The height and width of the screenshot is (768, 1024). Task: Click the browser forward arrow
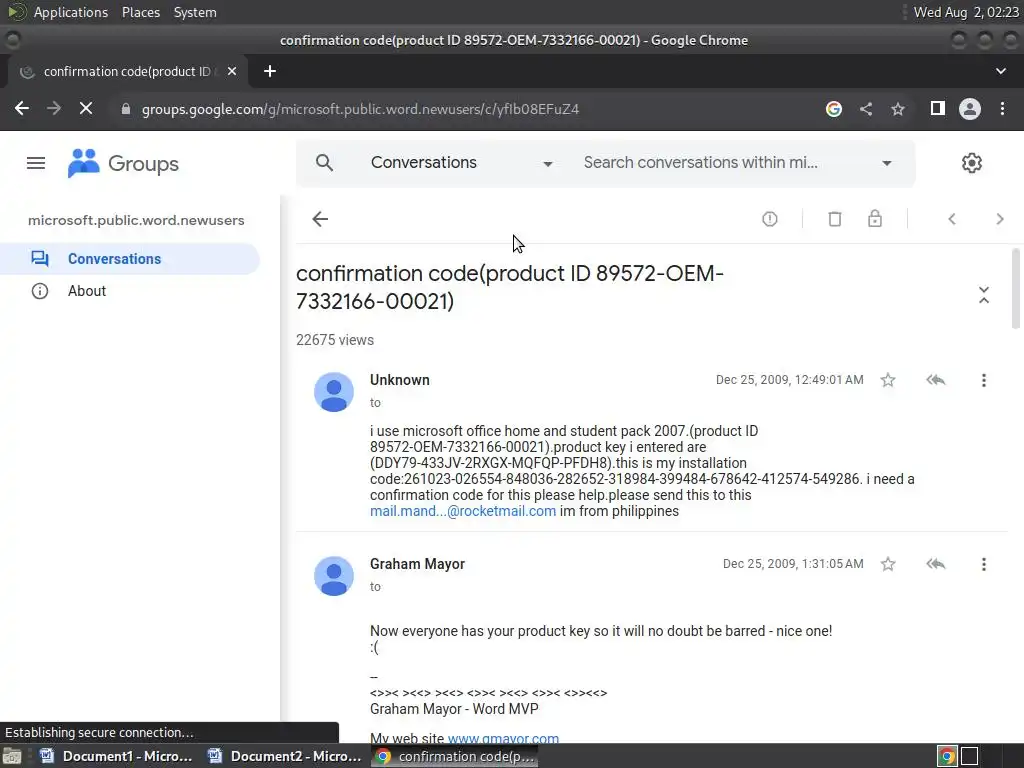coord(54,108)
